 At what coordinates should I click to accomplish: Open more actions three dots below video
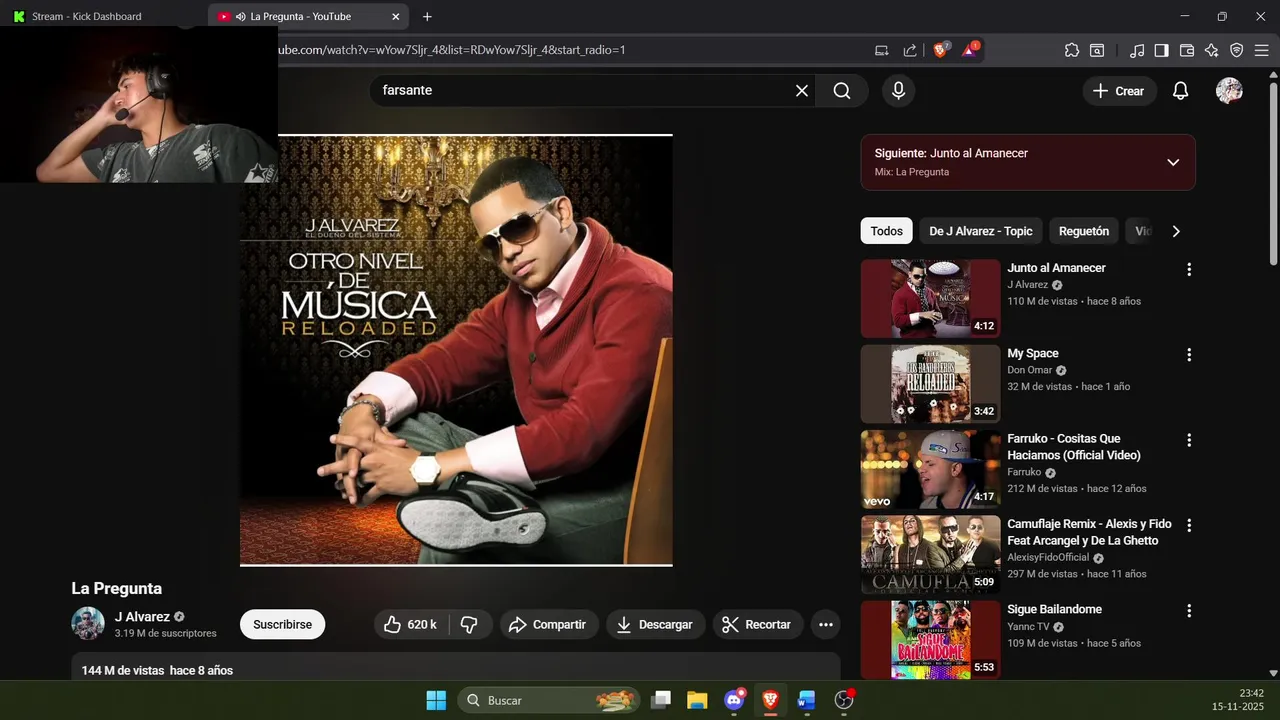pyautogui.click(x=826, y=624)
